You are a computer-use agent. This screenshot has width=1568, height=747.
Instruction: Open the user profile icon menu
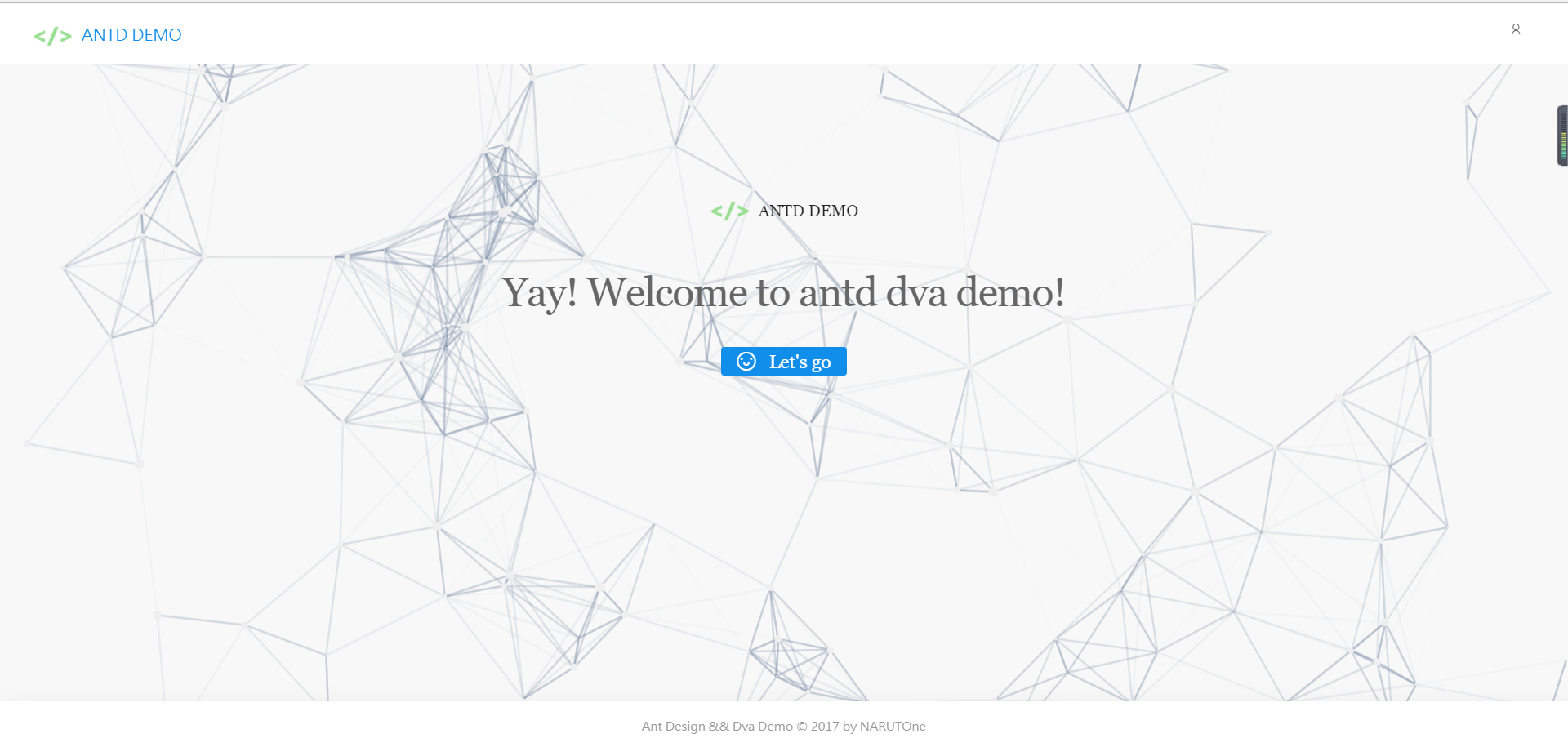1516,29
